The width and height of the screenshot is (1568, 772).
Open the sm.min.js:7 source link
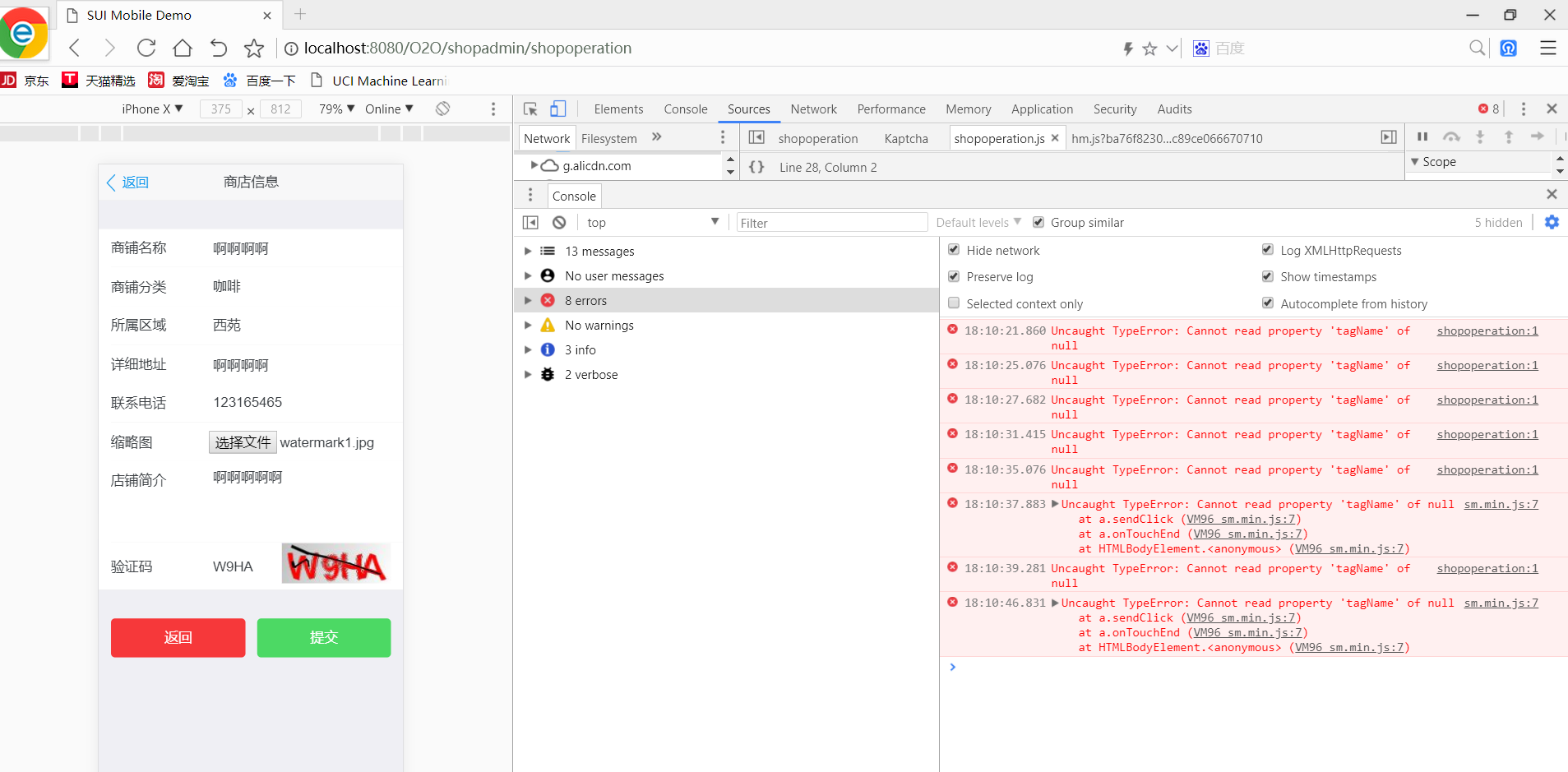coord(1501,505)
